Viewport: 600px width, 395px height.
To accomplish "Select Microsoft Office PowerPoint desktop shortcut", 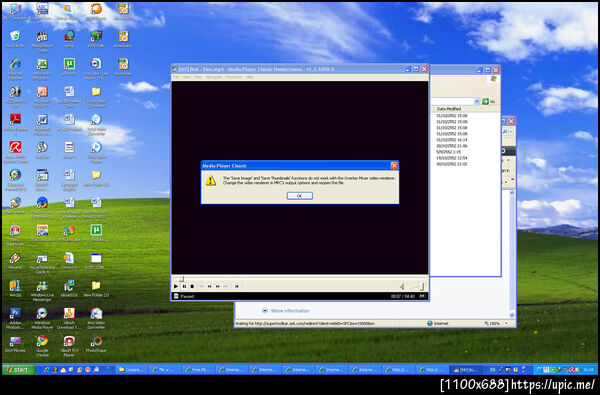I will (42, 97).
